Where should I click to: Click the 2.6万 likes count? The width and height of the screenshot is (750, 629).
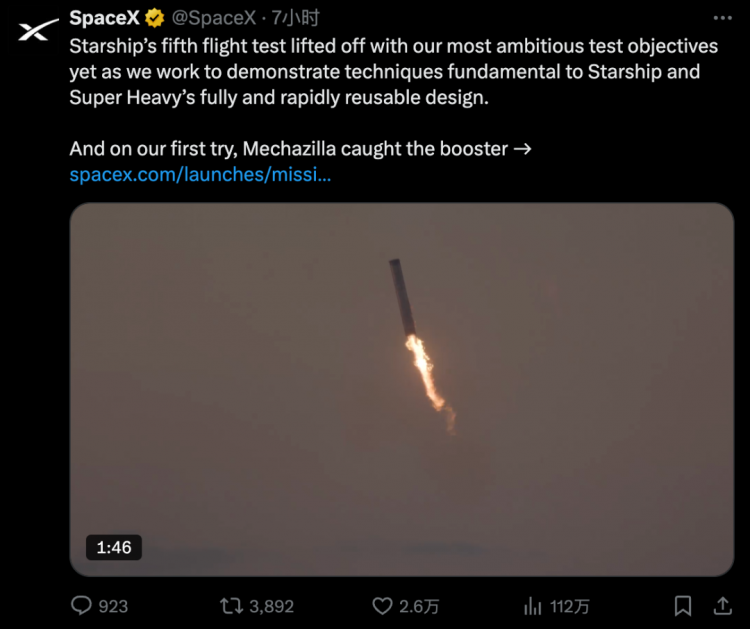pos(419,607)
